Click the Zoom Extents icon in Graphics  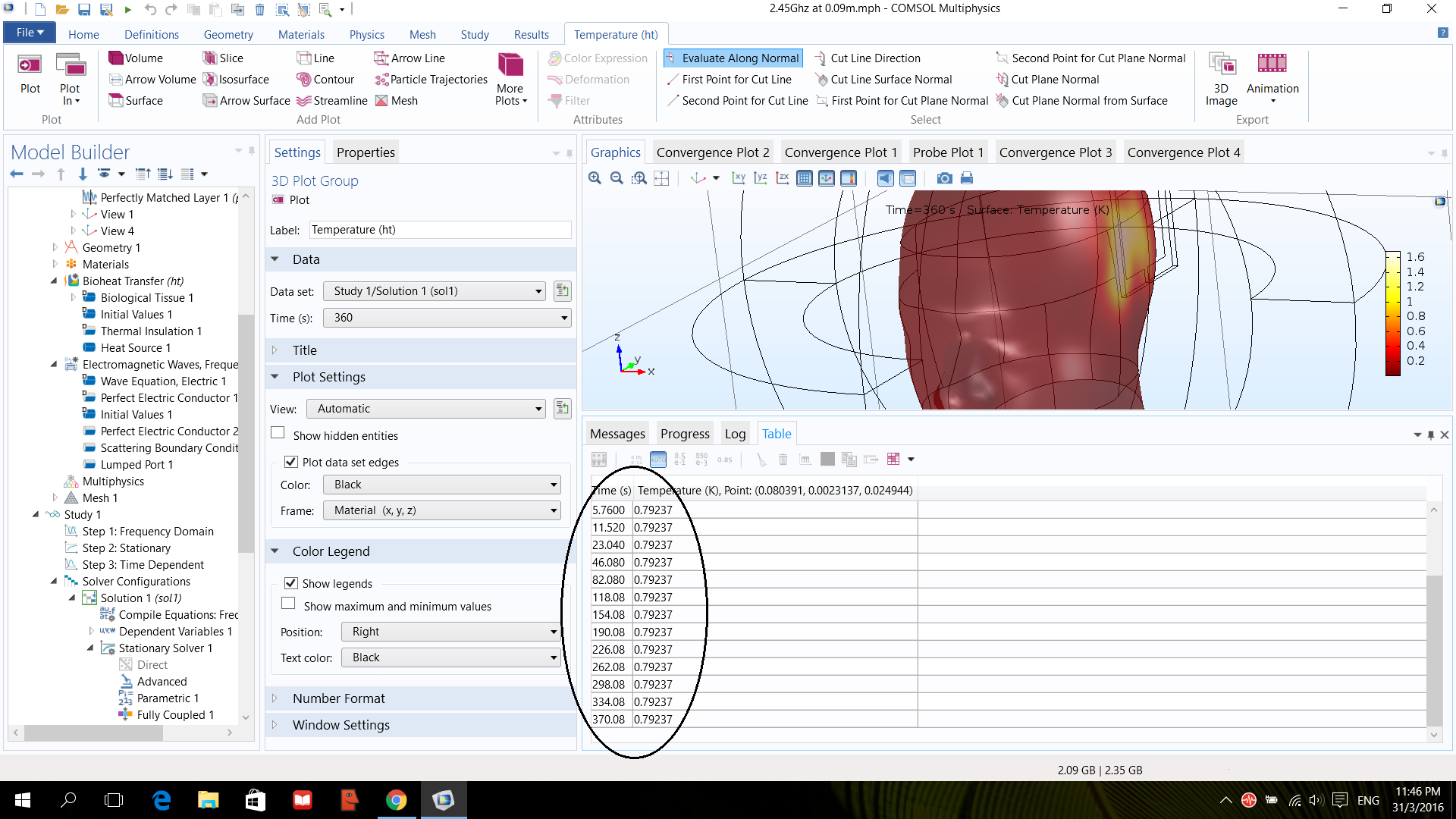tap(661, 178)
